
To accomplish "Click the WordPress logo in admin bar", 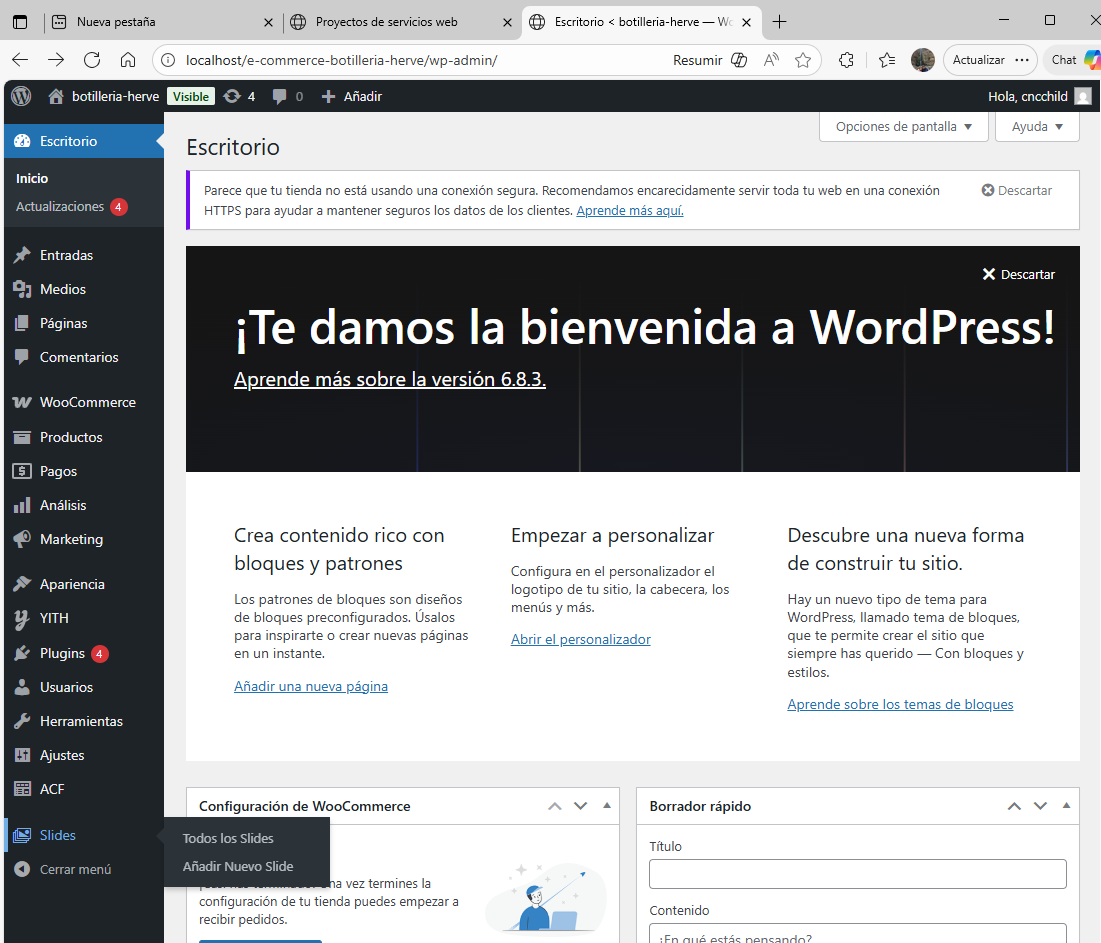I will (22, 96).
